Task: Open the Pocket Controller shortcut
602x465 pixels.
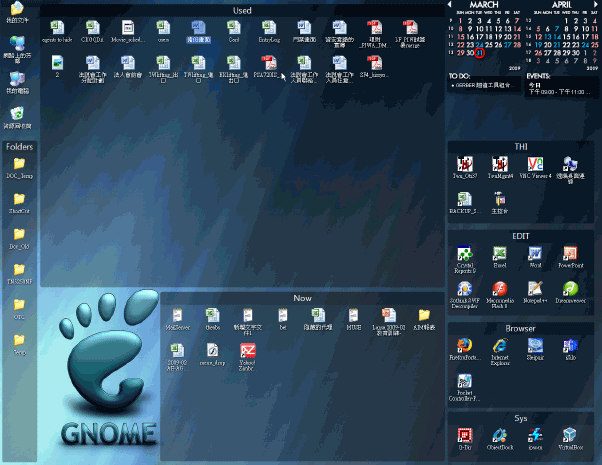Action: tap(465, 387)
